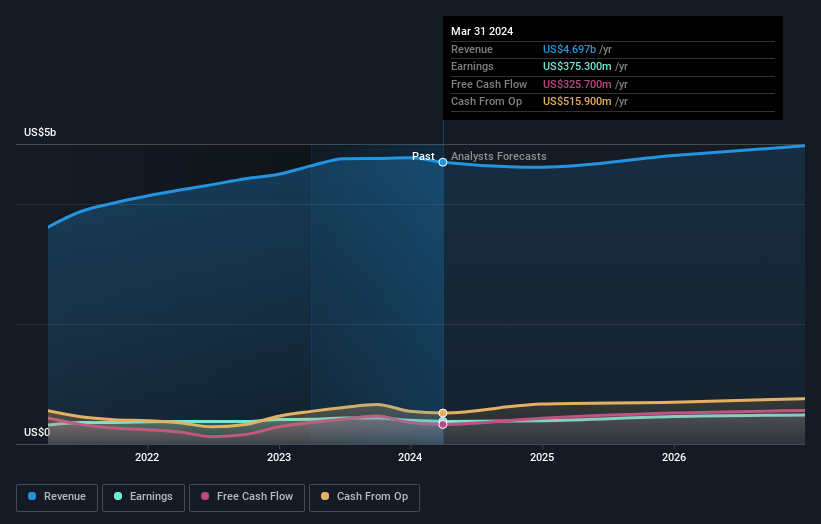This screenshot has width=821, height=524.
Task: Click the Mar 31 2024 tooltip date
Action: 482,31
